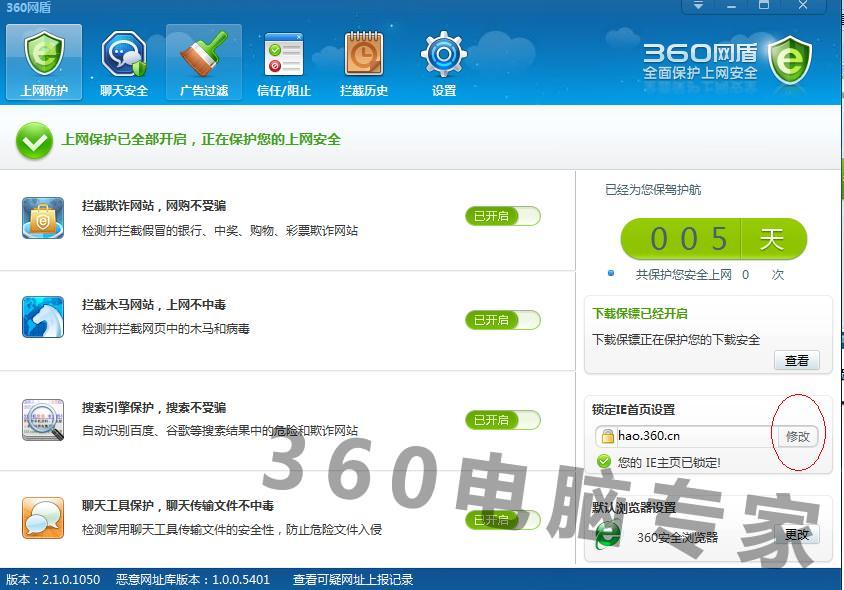Click 版本：2.1.0.1050 in status bar
Screen dimensions: 844x590
(53, 580)
